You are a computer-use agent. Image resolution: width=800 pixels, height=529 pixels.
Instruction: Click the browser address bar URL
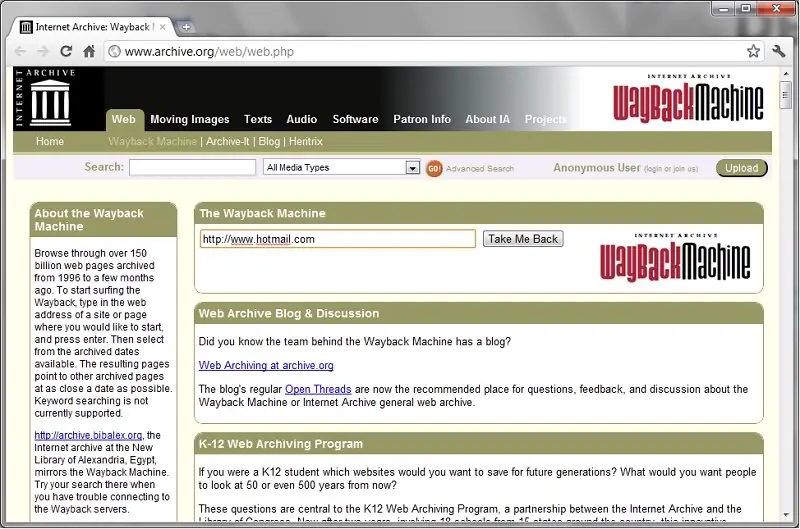tap(209, 52)
